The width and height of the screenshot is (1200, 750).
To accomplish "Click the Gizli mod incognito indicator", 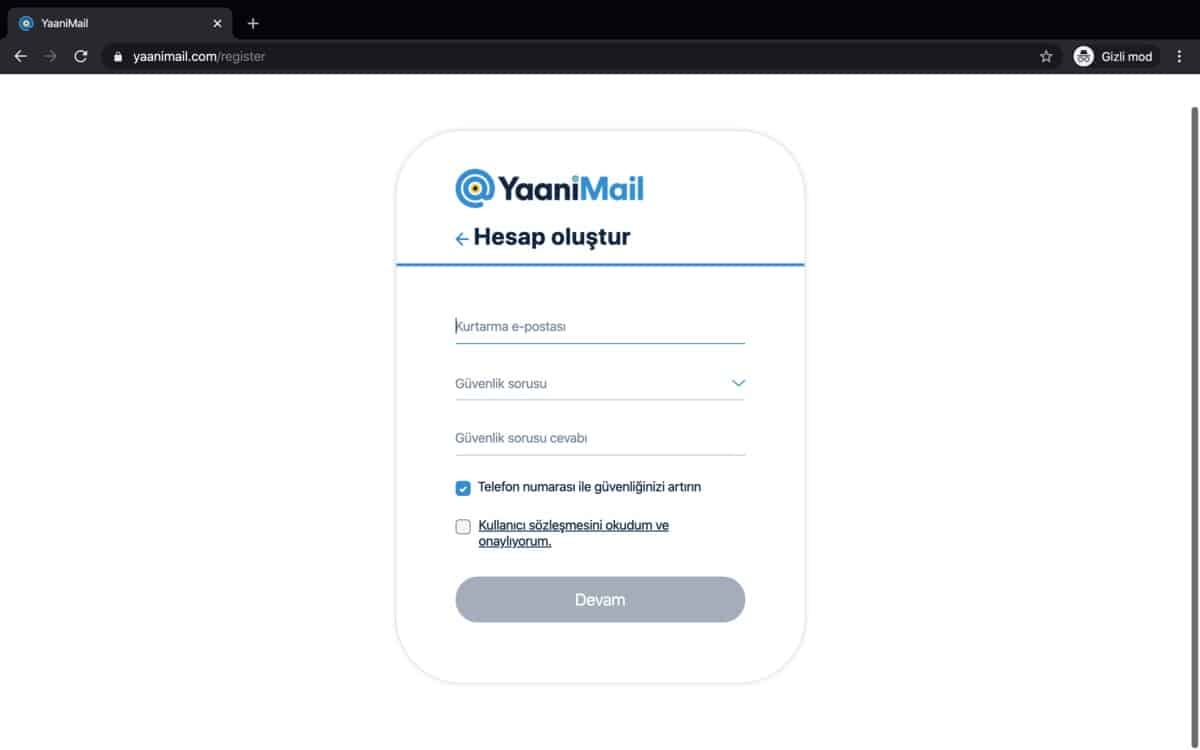I will (x=1114, y=56).
